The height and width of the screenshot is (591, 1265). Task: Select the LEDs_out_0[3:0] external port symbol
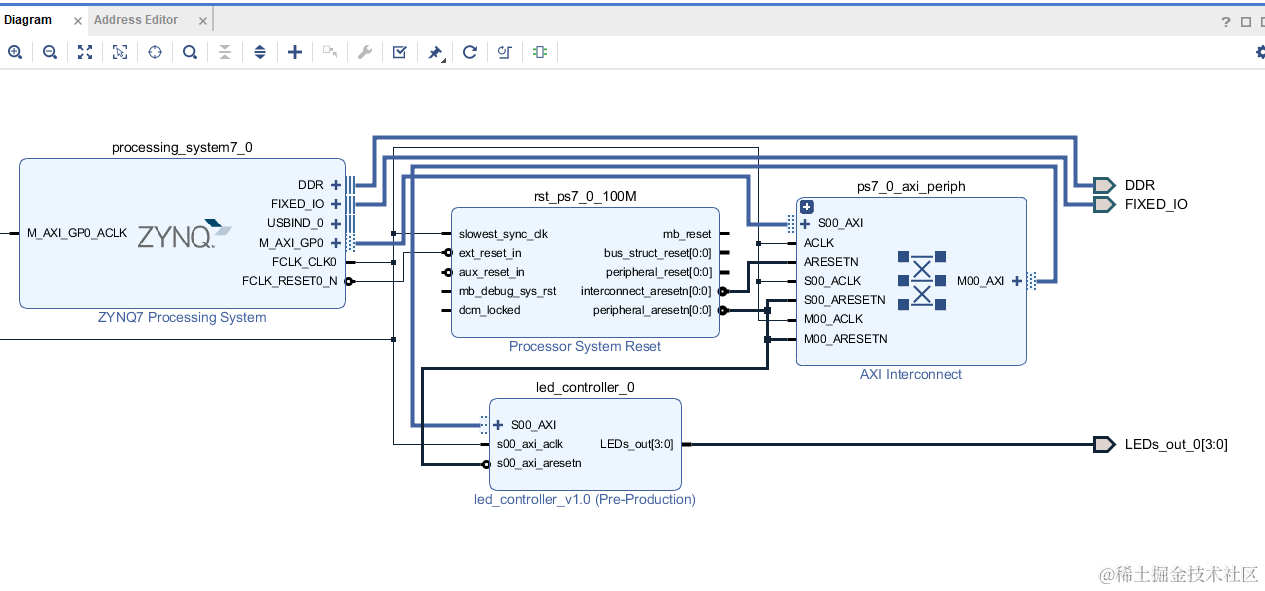pos(1104,444)
